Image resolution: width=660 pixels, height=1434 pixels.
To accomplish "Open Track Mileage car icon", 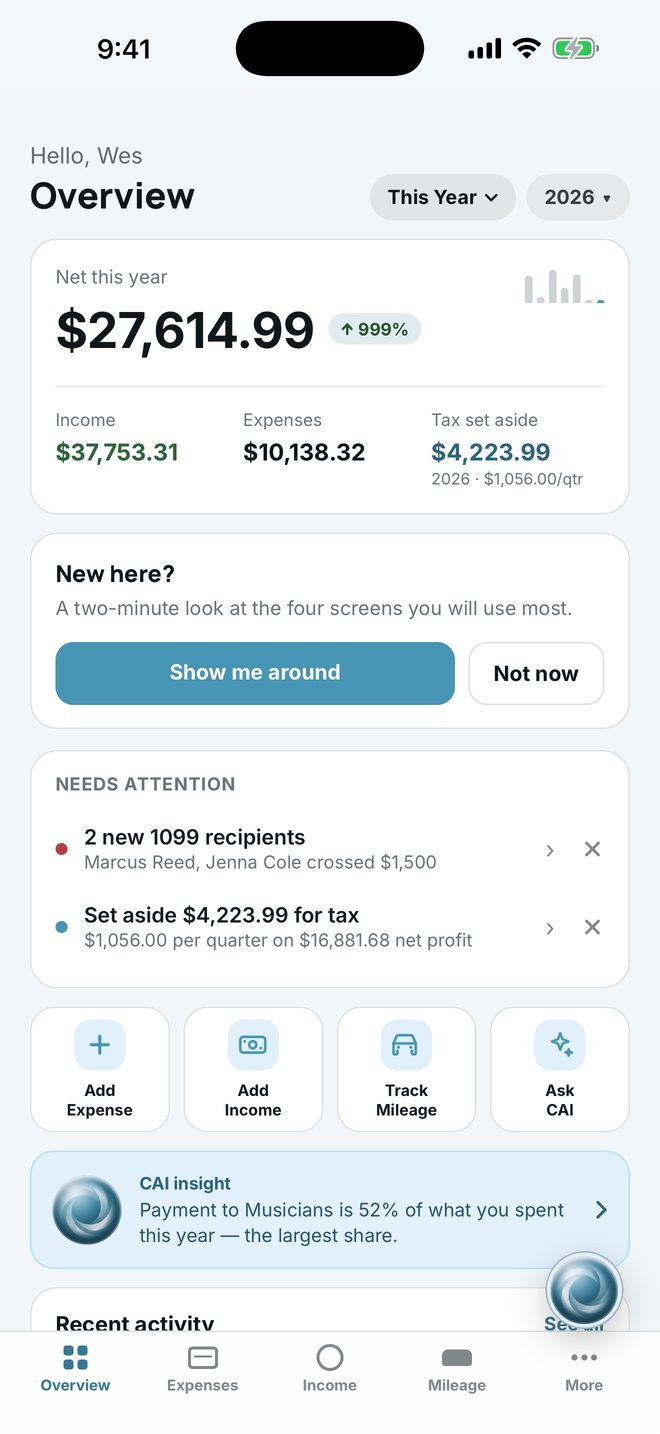I will (406, 1045).
